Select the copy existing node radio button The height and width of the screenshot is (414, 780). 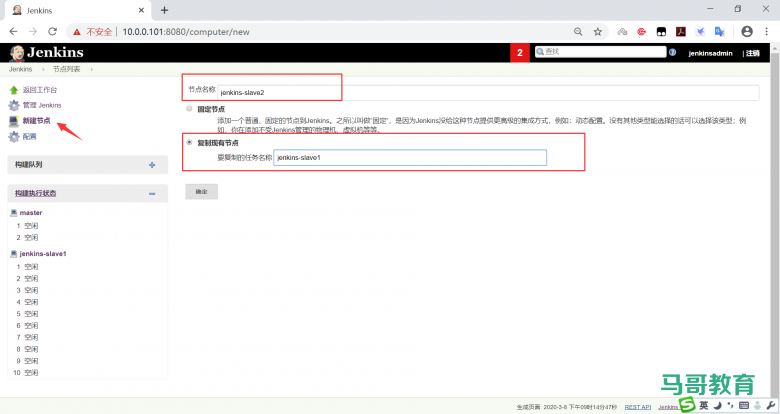tap(189, 142)
